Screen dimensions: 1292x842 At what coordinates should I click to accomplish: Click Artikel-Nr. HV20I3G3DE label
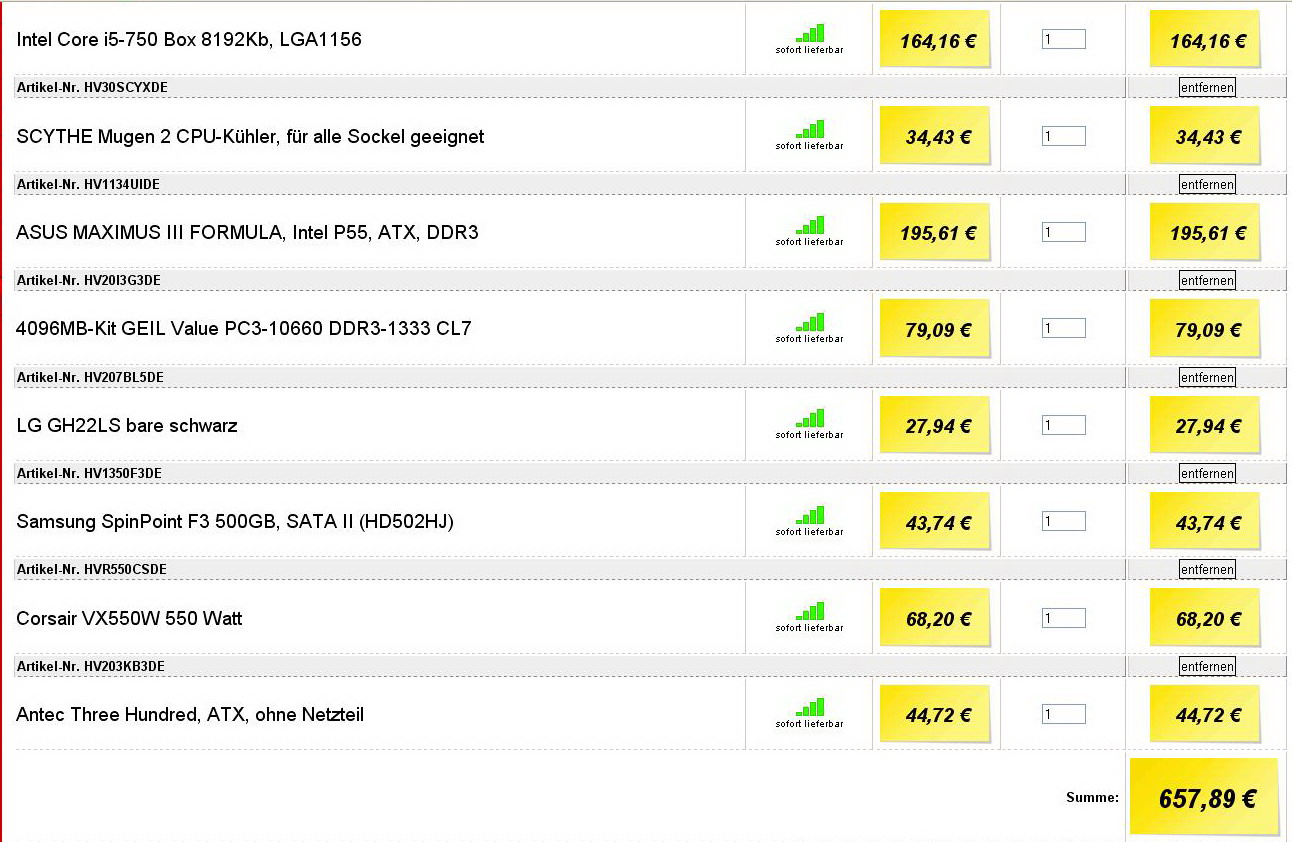coord(88,281)
